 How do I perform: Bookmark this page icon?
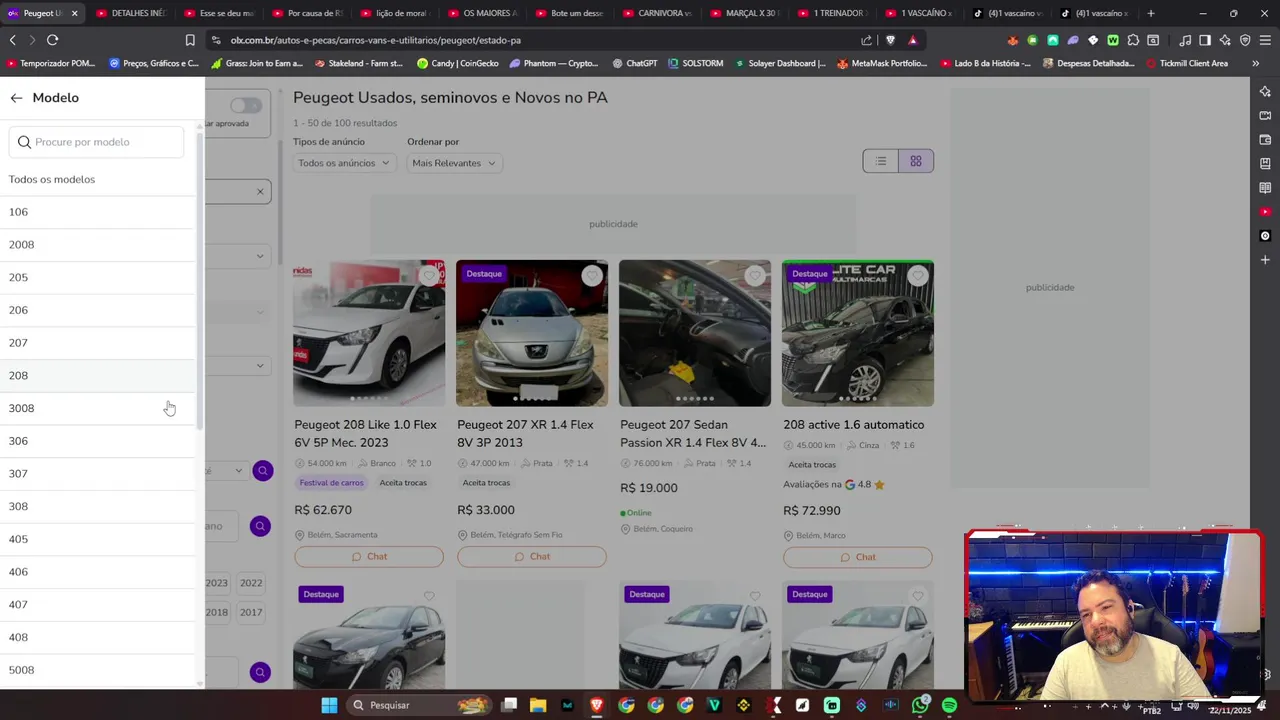[x=190, y=40]
